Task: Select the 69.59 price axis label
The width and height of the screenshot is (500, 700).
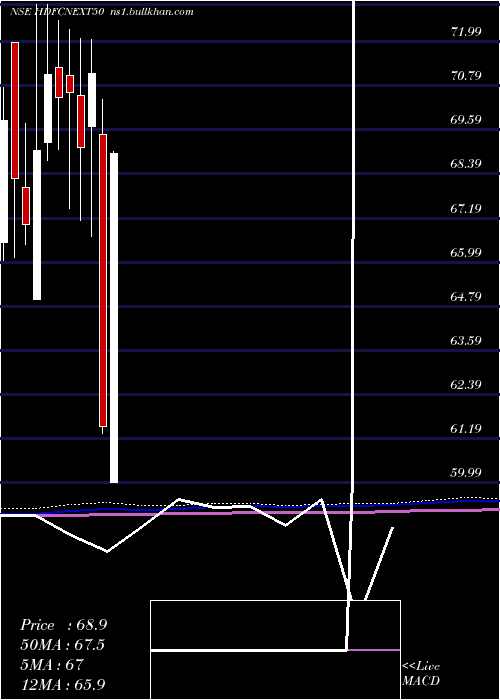Action: tap(467, 120)
